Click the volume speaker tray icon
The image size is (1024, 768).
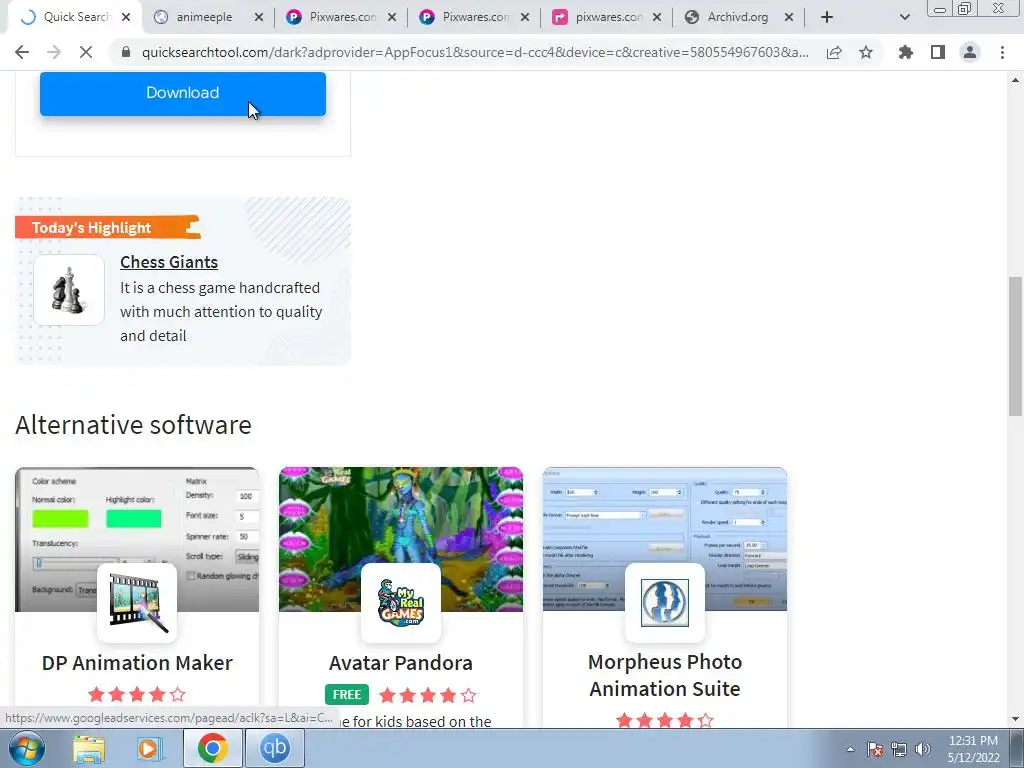[923, 749]
